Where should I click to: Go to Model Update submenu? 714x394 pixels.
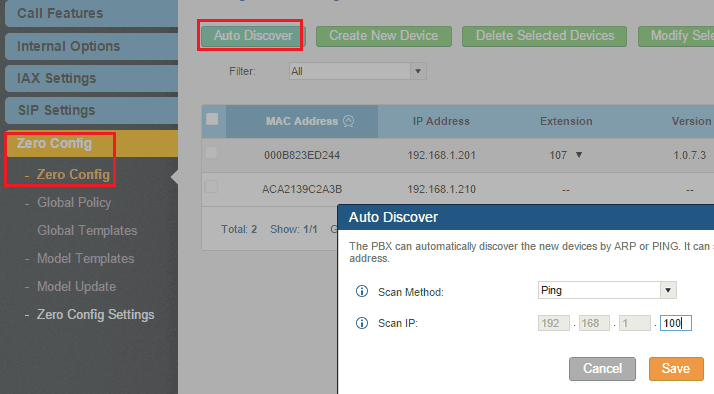click(x=76, y=287)
